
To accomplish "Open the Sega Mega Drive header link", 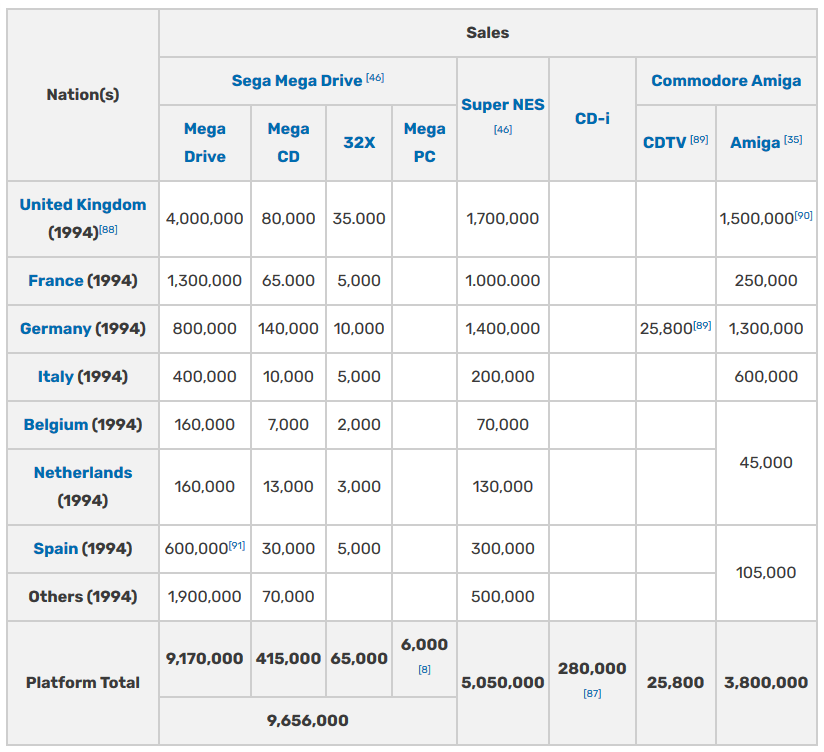I will pyautogui.click(x=297, y=81).
